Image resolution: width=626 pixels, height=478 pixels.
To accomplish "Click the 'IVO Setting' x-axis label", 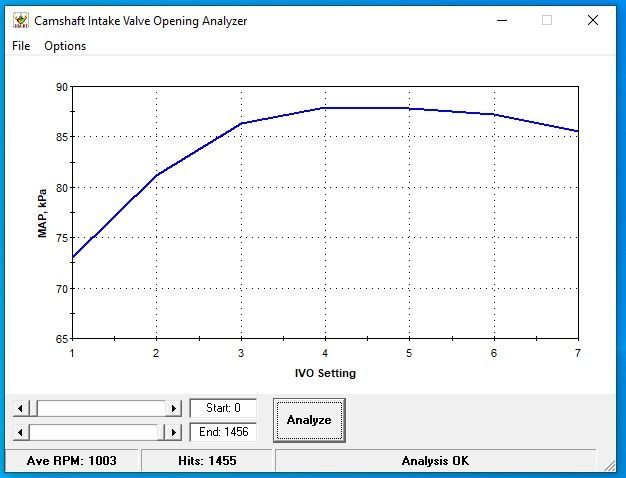I will click(x=325, y=373).
